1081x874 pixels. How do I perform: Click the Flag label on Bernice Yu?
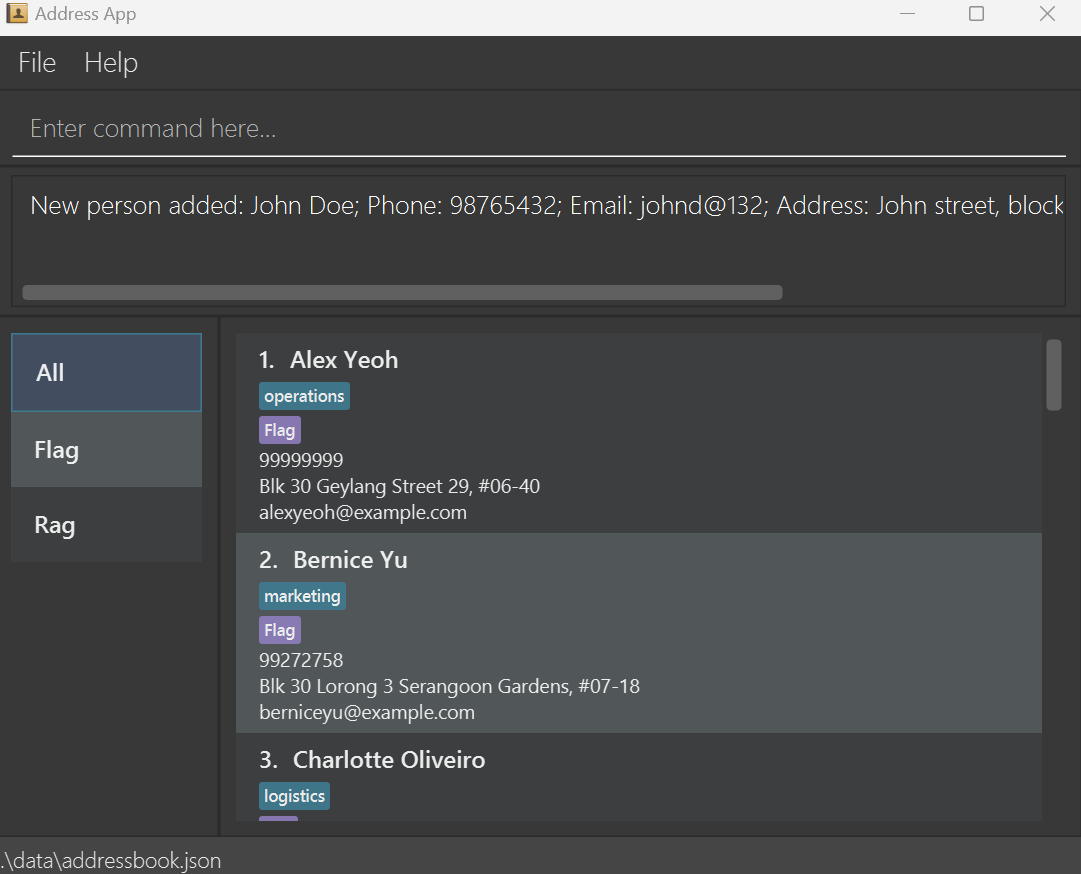tap(280, 630)
